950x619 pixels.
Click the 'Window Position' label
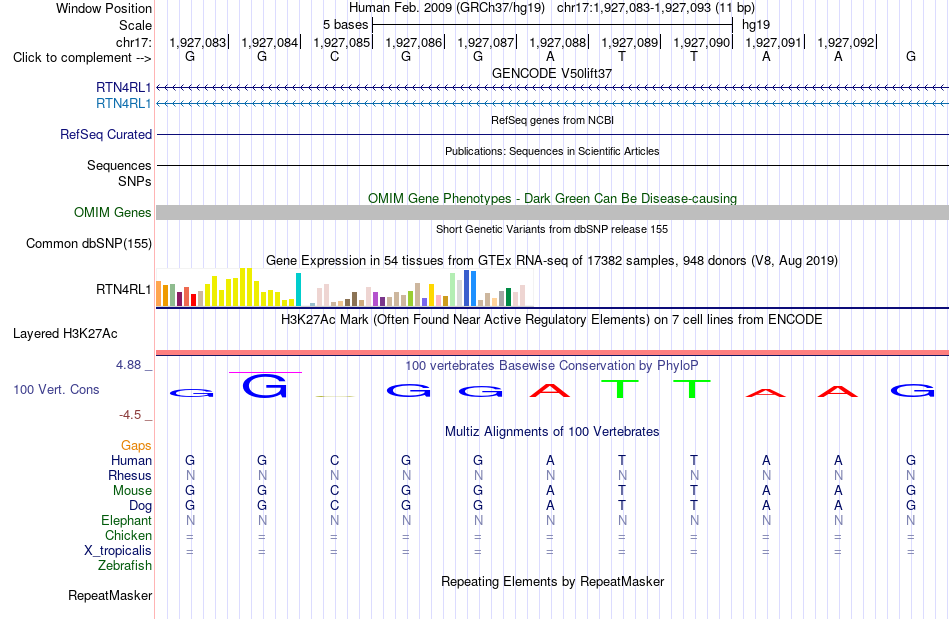pyautogui.click(x=104, y=8)
